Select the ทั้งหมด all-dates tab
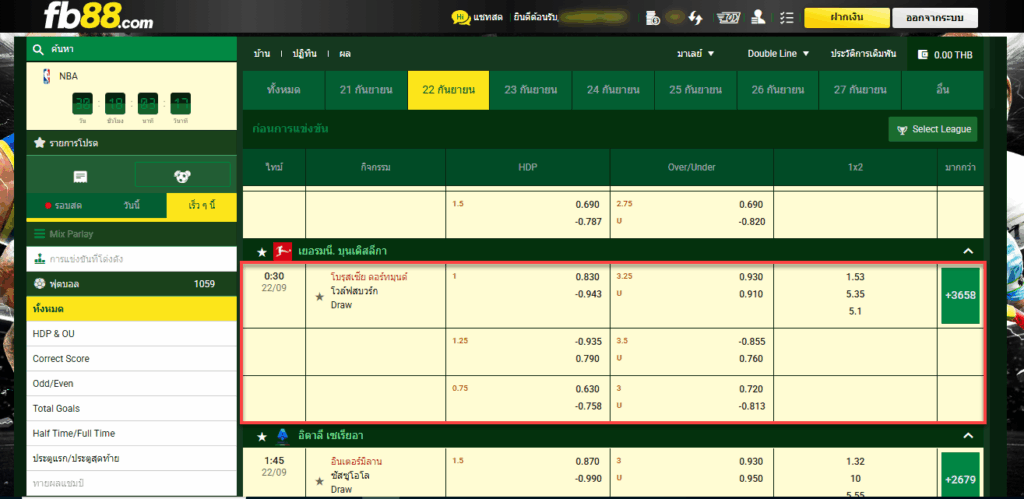The width and height of the screenshot is (1024, 499). [x=283, y=90]
